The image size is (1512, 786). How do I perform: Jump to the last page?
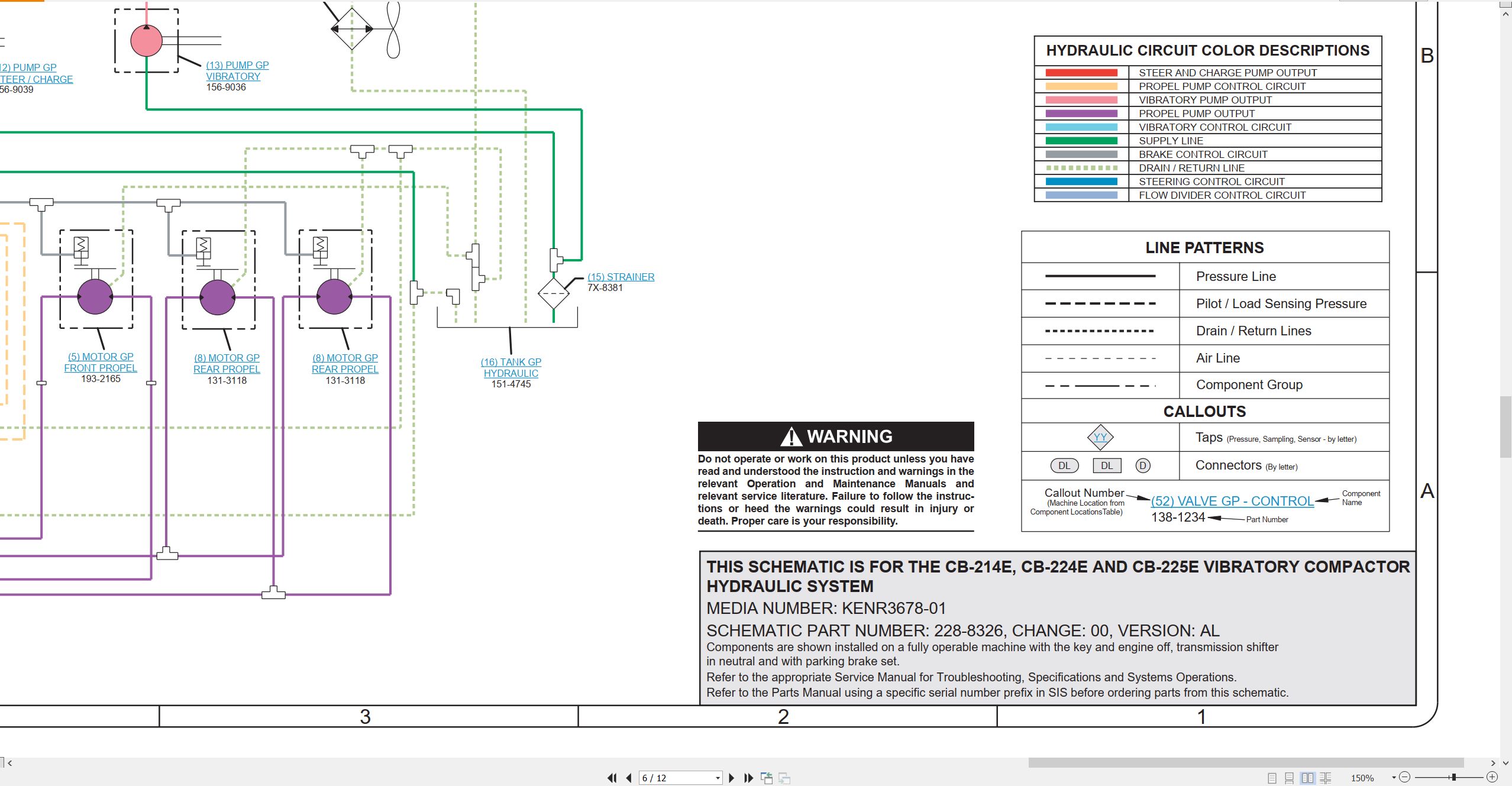(x=749, y=778)
